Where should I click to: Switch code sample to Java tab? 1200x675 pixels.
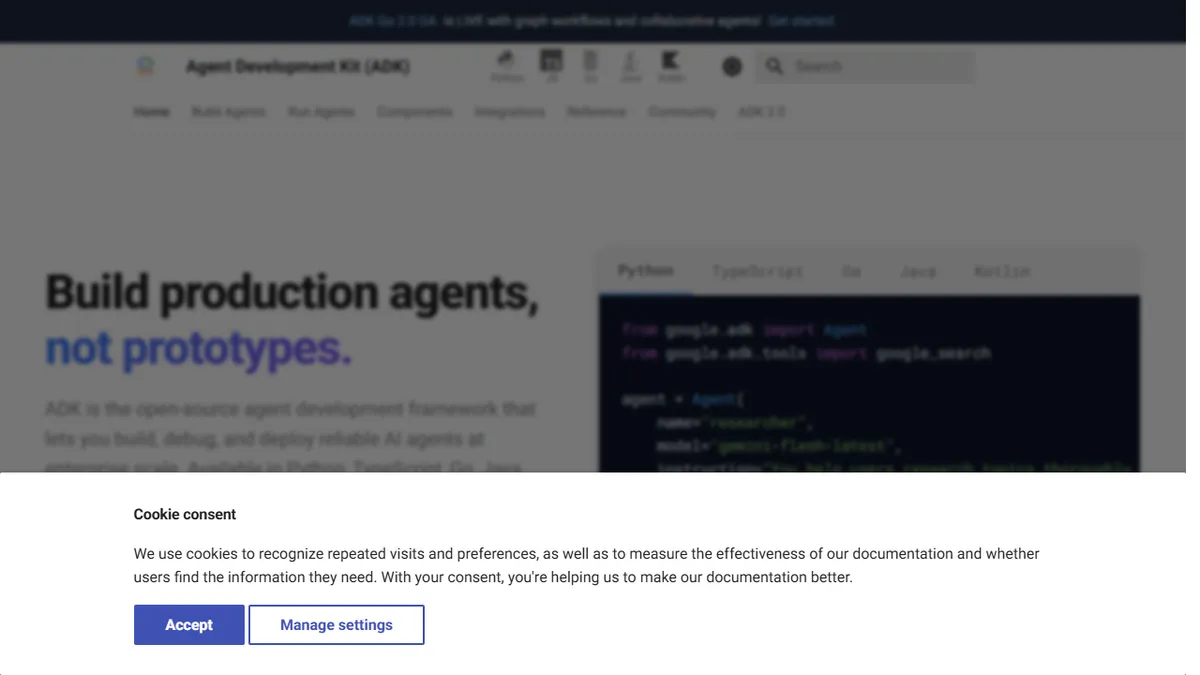(918, 272)
